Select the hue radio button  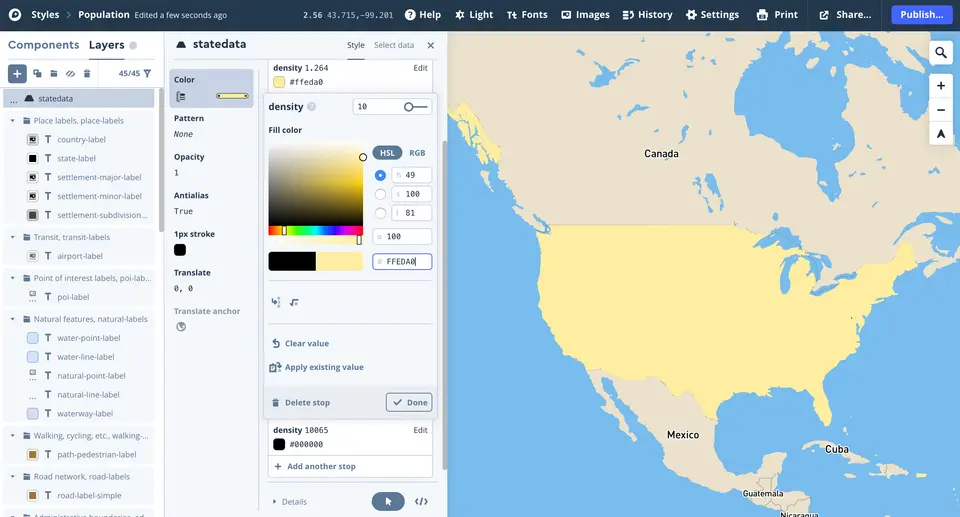click(380, 176)
